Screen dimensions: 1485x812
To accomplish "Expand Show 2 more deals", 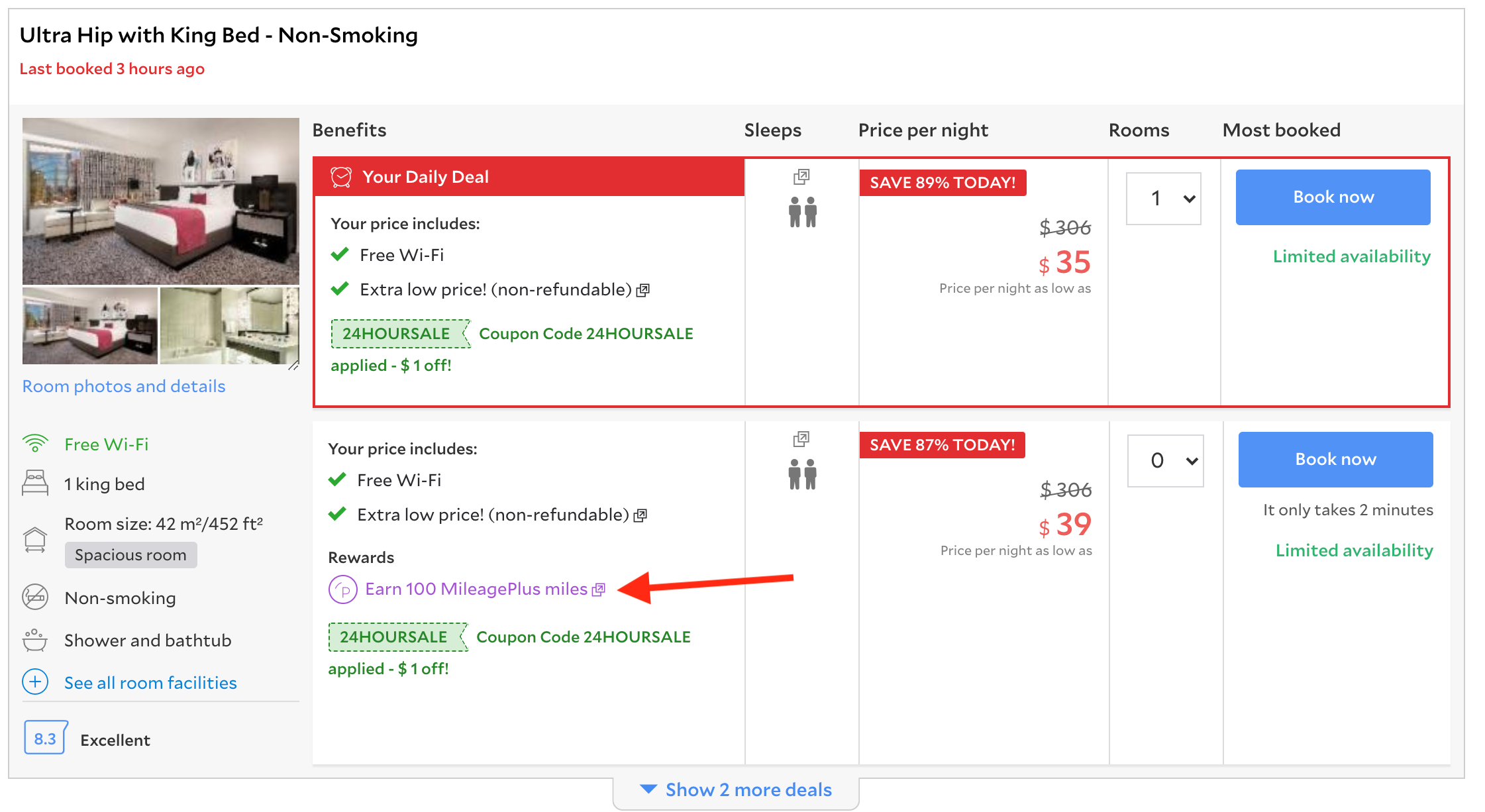I will point(736,790).
